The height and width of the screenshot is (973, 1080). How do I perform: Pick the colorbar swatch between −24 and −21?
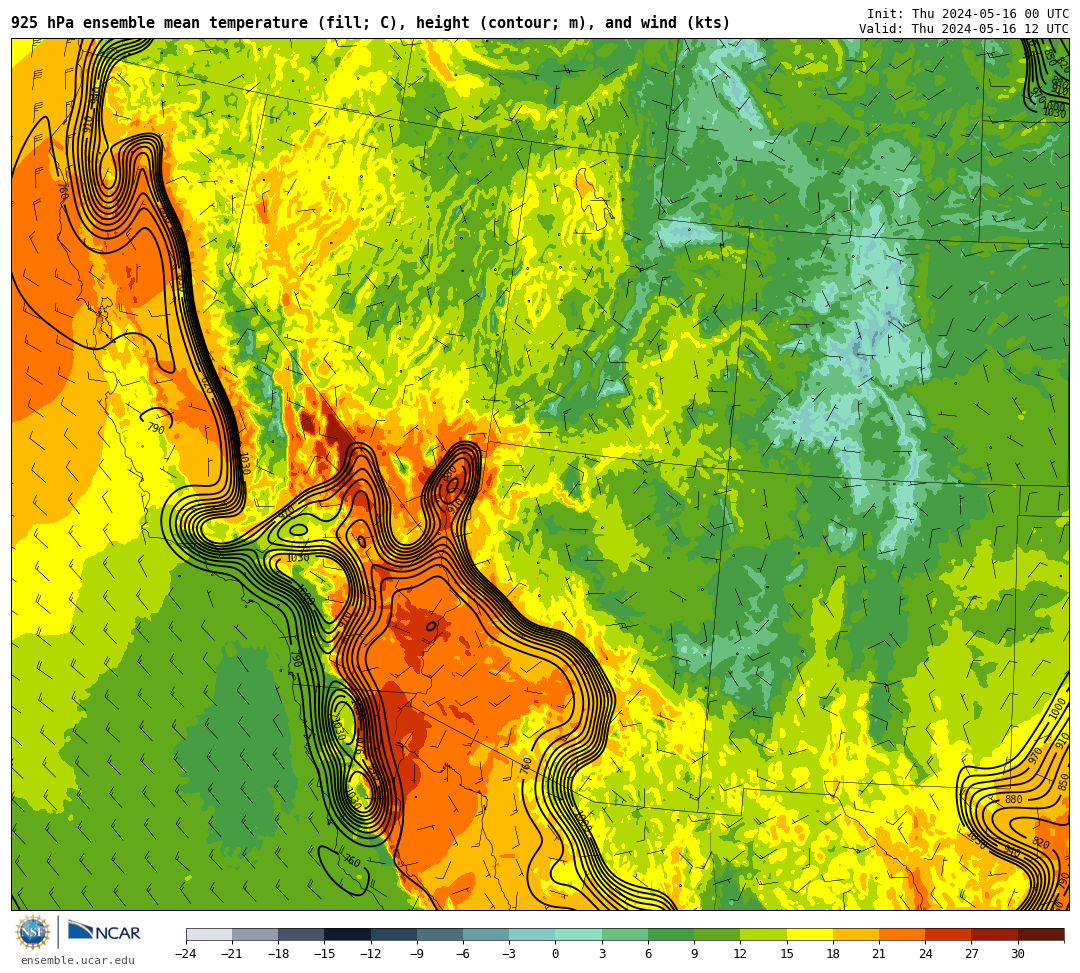[x=209, y=934]
